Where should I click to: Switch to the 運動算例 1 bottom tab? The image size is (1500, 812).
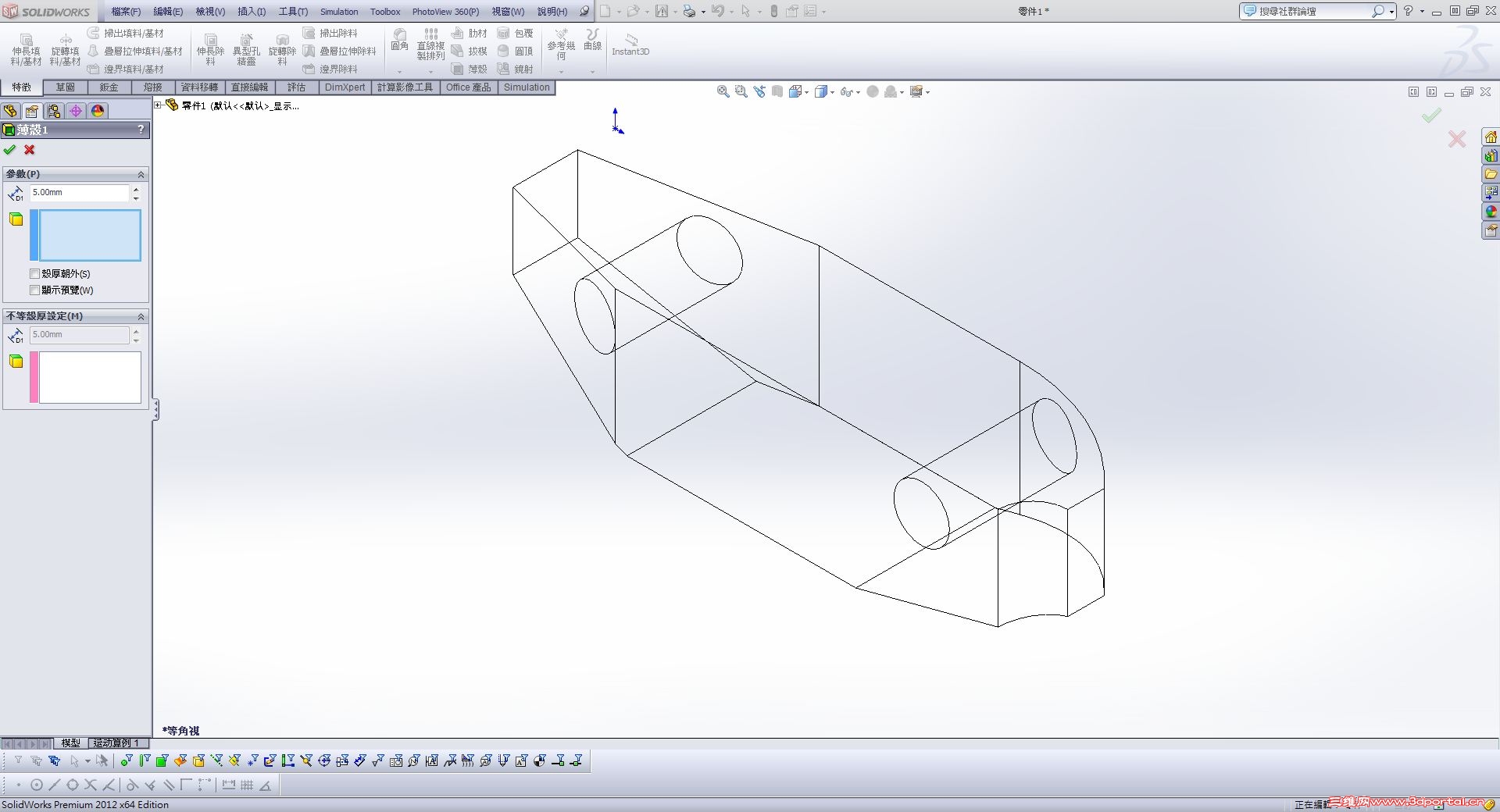coord(116,743)
